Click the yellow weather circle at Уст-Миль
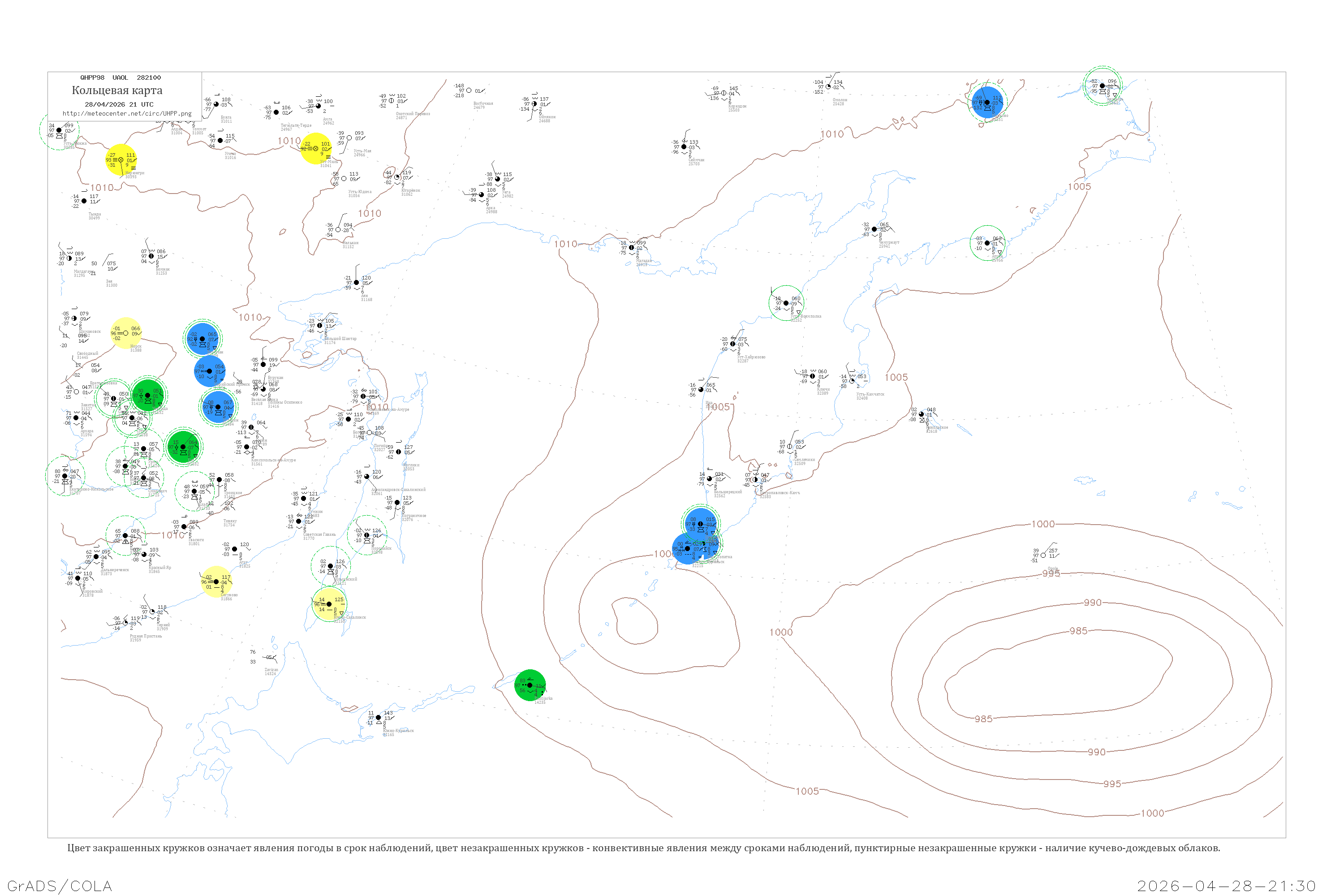The image size is (1344, 896). [x=315, y=149]
